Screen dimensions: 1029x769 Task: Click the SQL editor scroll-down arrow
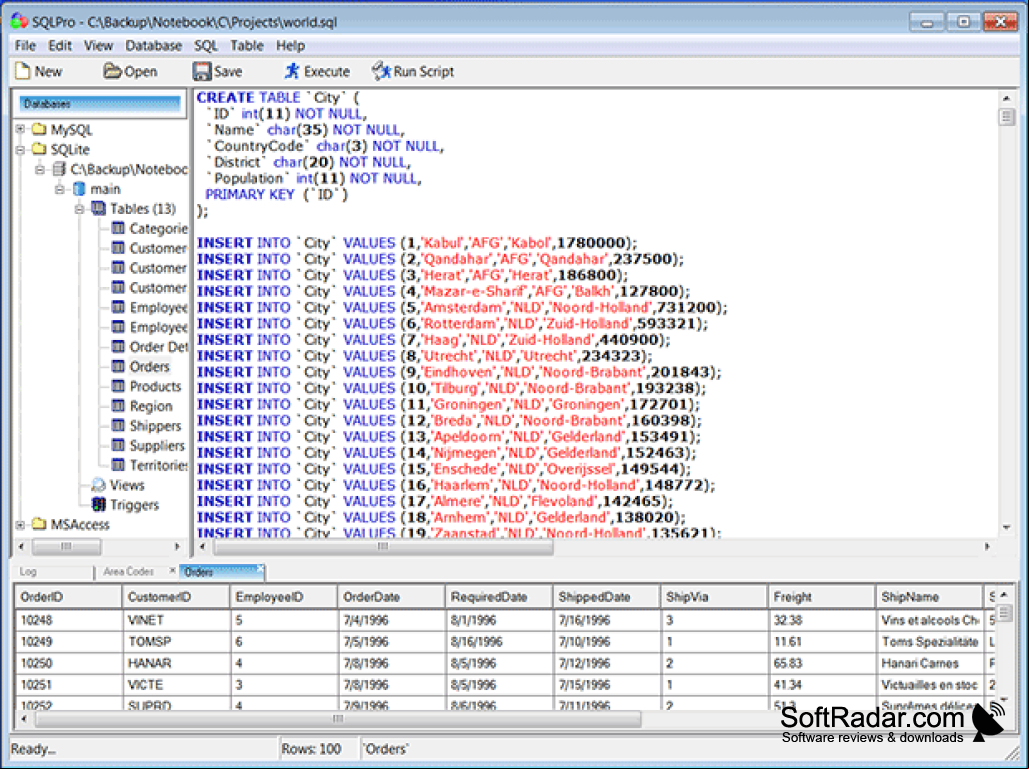pyautogui.click(x=1007, y=527)
